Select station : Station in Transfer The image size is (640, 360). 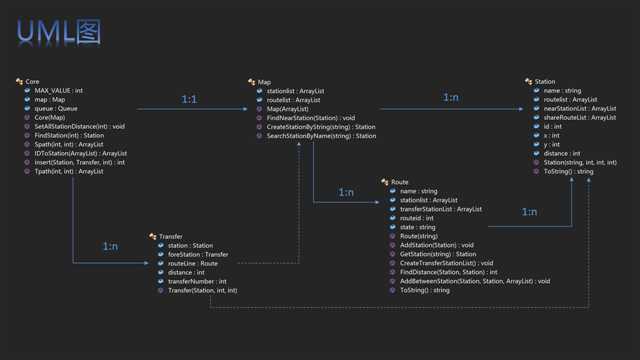click(x=191, y=245)
